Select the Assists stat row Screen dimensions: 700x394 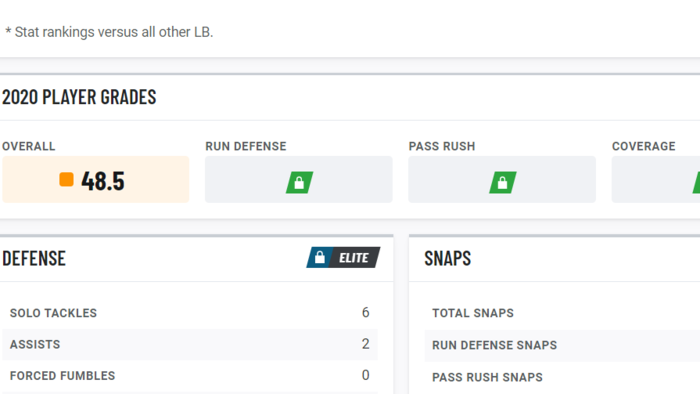[x=190, y=344]
